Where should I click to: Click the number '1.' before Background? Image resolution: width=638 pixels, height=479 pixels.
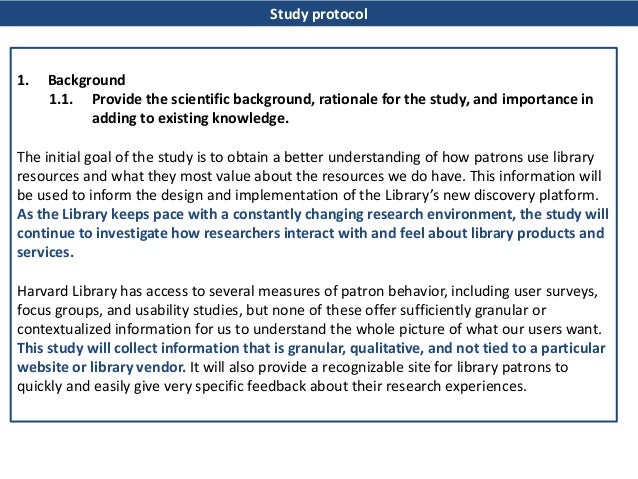[x=23, y=80]
